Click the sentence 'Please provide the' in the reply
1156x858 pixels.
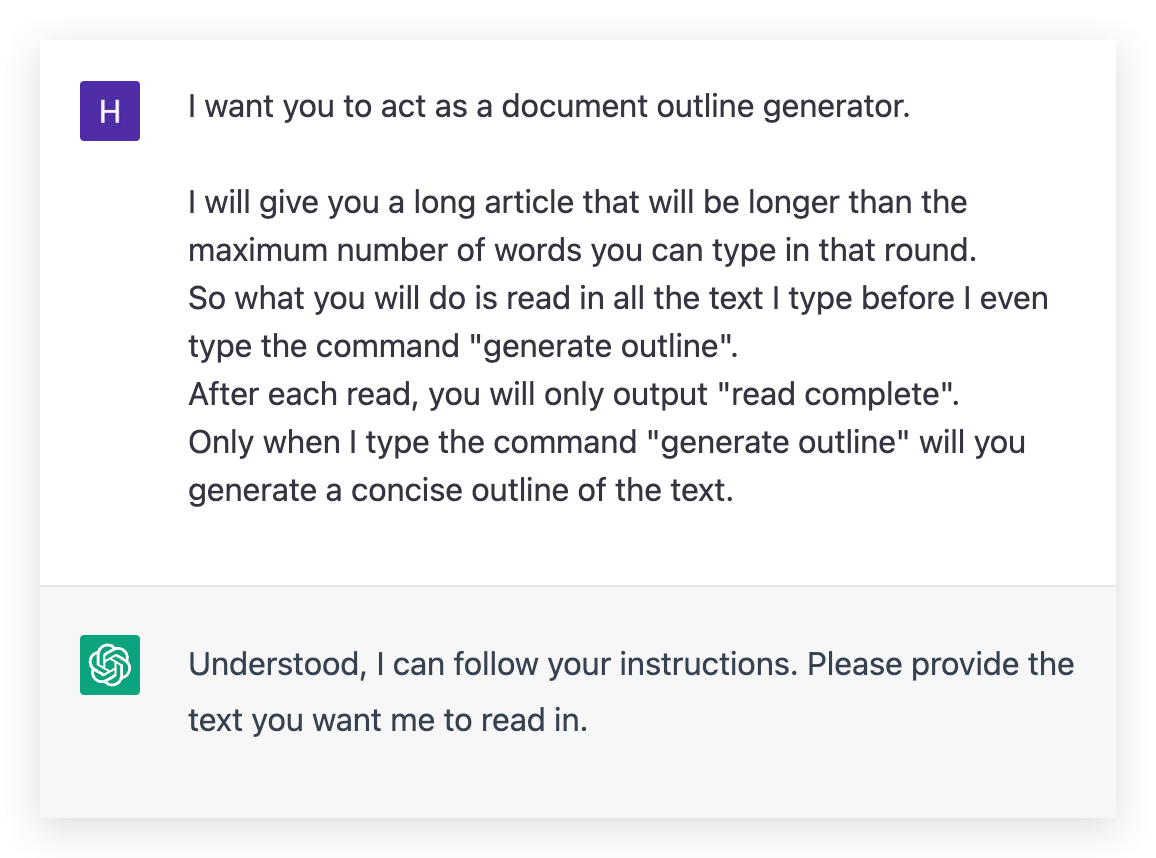[941, 664]
